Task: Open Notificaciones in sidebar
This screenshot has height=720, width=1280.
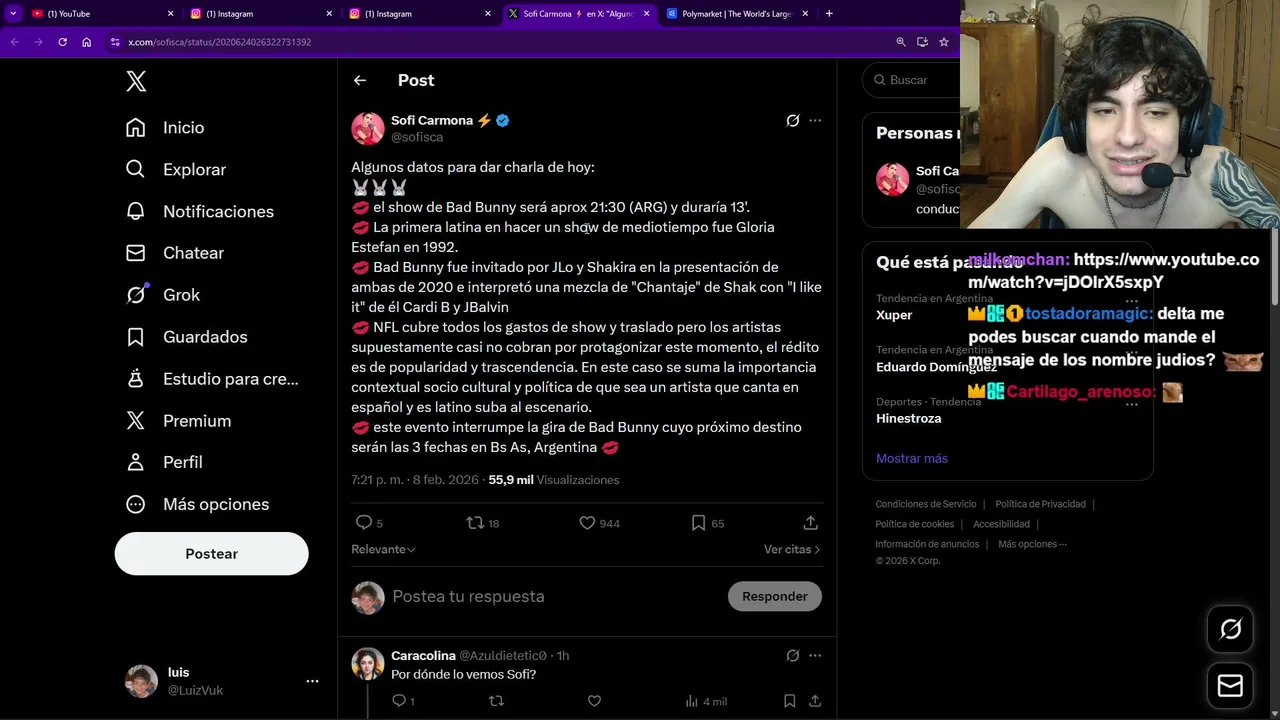Action: point(200,212)
